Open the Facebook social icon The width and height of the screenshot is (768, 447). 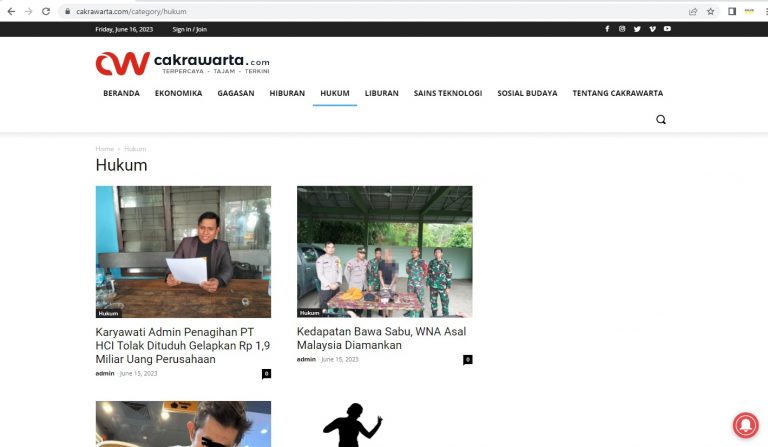pos(606,29)
